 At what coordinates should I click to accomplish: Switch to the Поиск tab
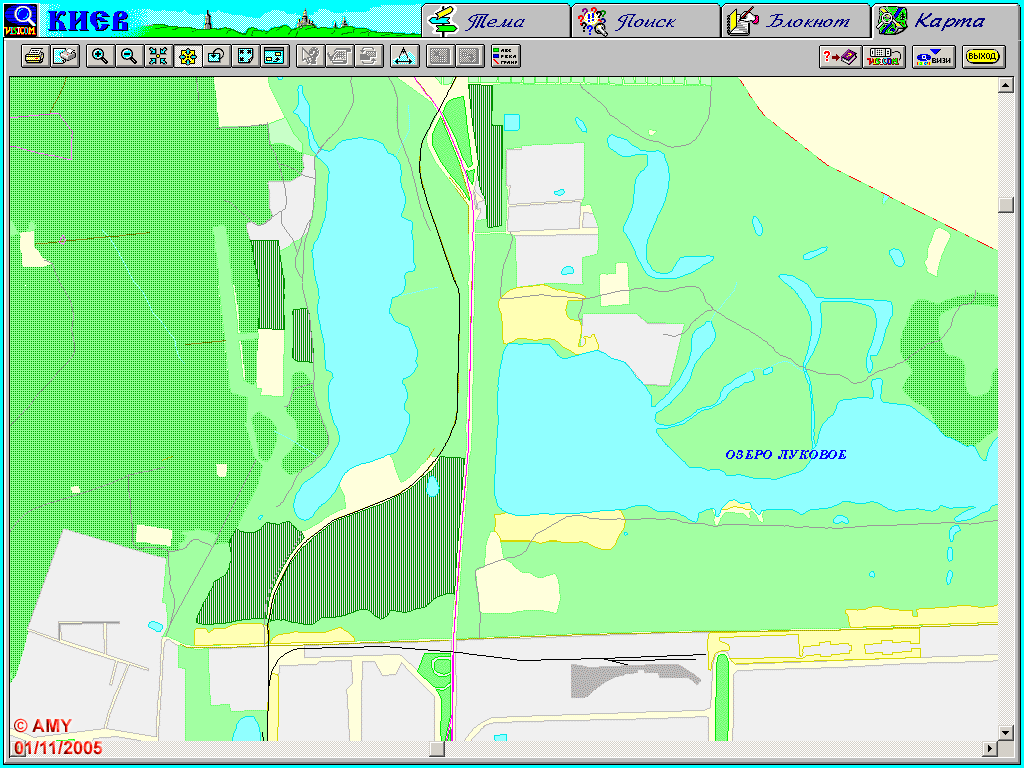pos(646,21)
